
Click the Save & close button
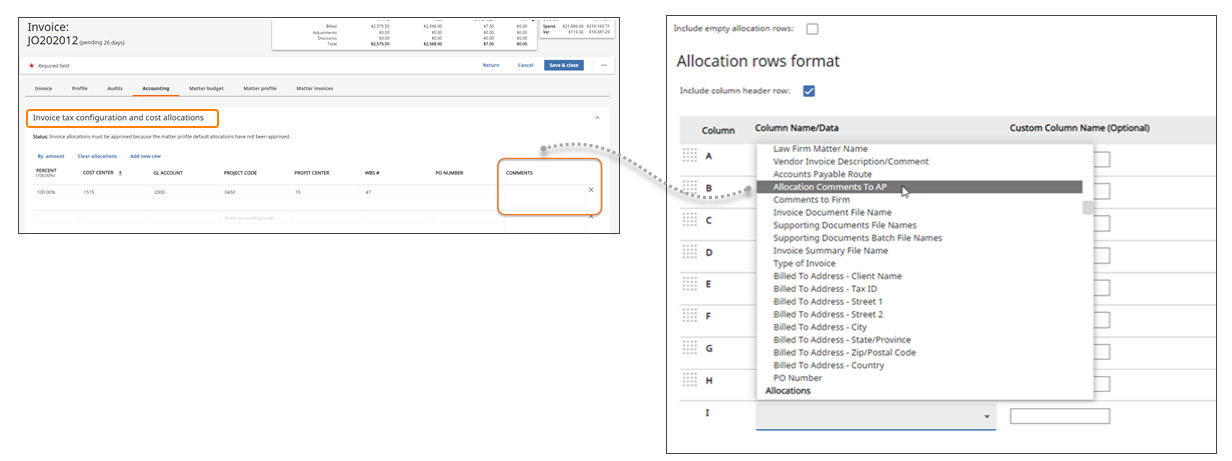click(563, 65)
